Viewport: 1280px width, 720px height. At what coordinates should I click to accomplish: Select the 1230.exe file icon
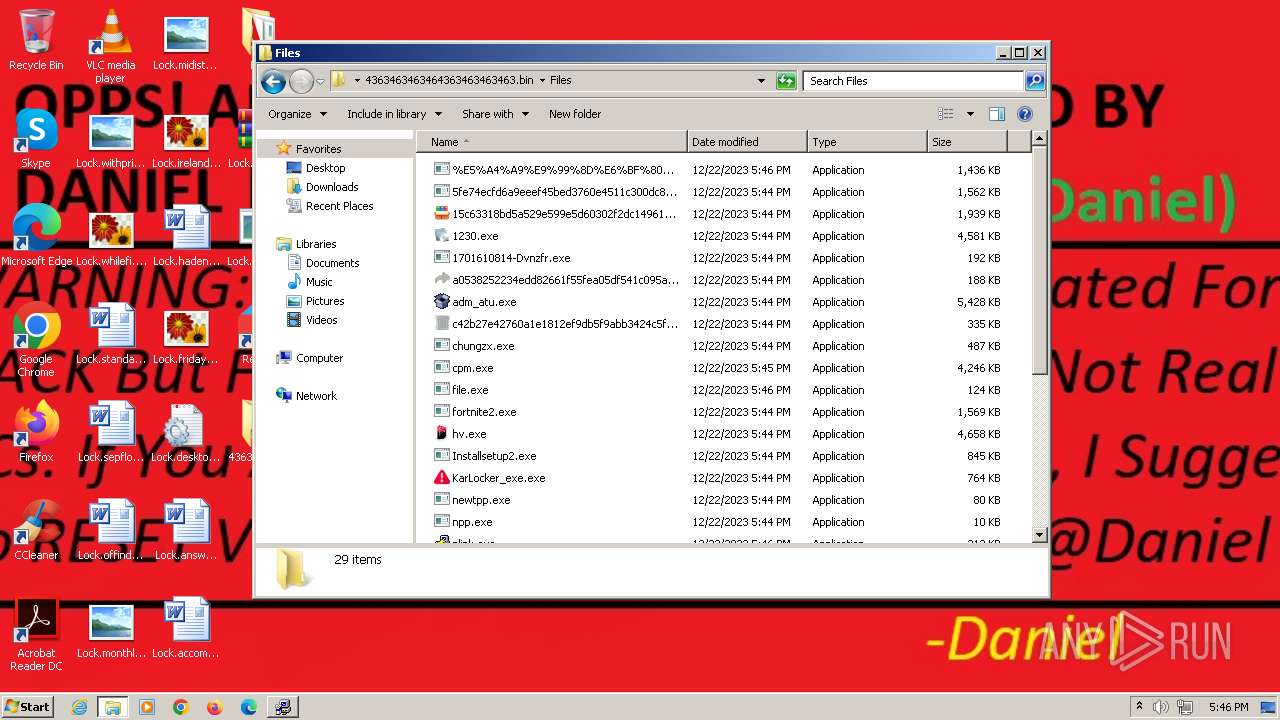point(442,236)
